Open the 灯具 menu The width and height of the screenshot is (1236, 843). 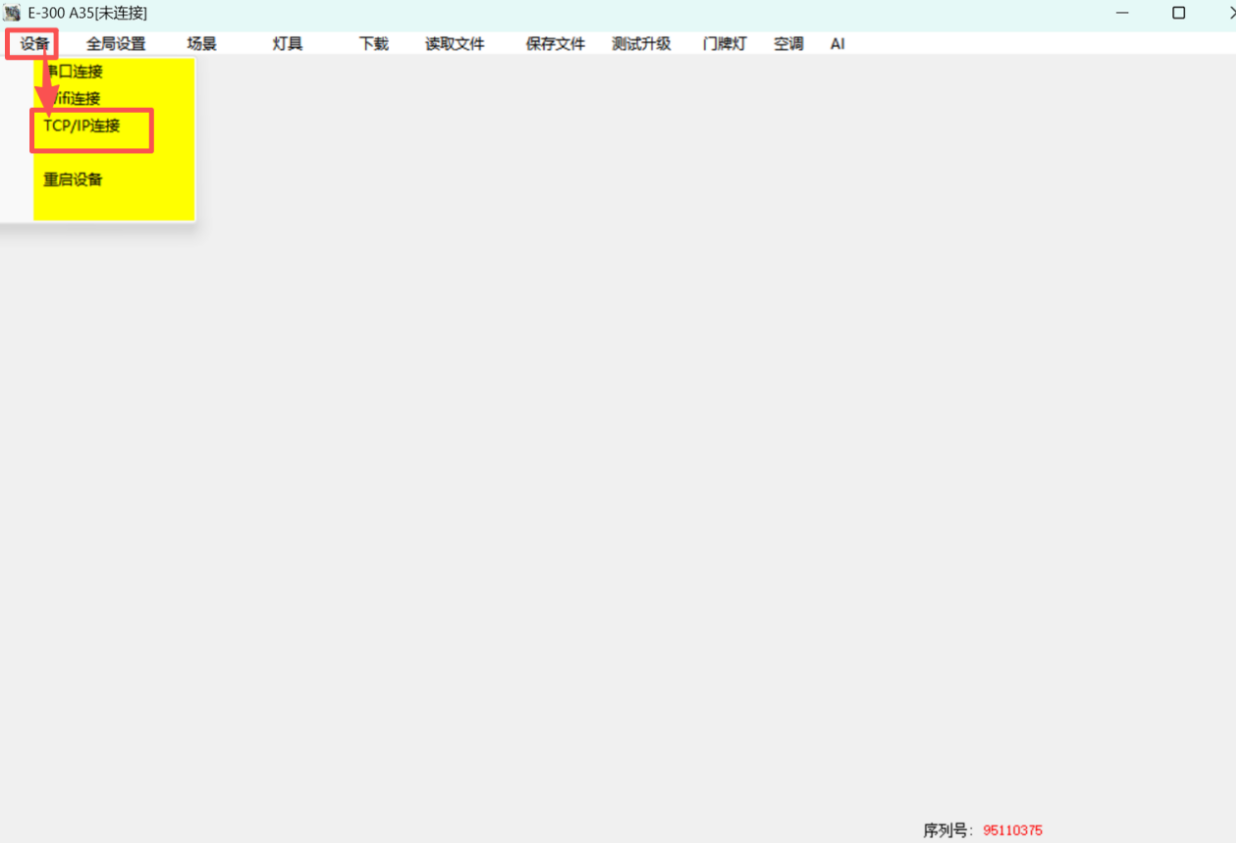coord(288,44)
